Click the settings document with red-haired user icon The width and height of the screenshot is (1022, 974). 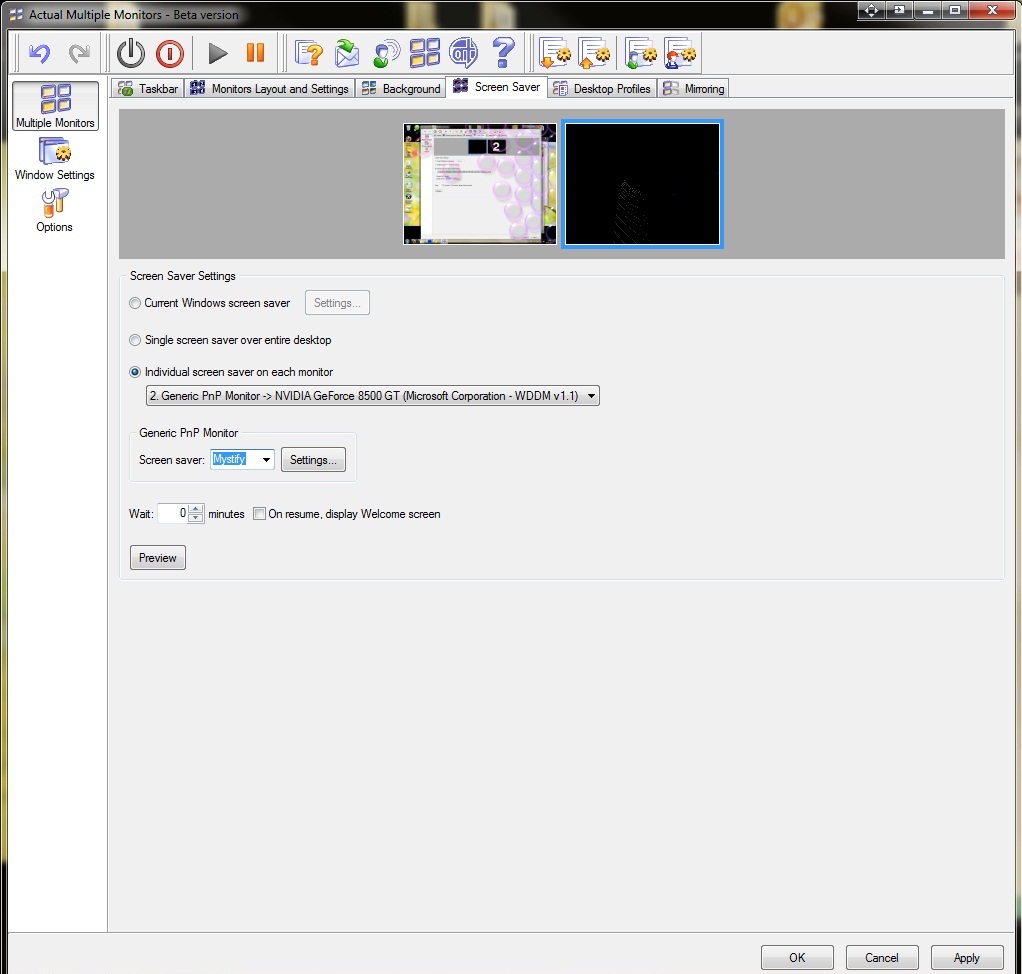(x=680, y=53)
